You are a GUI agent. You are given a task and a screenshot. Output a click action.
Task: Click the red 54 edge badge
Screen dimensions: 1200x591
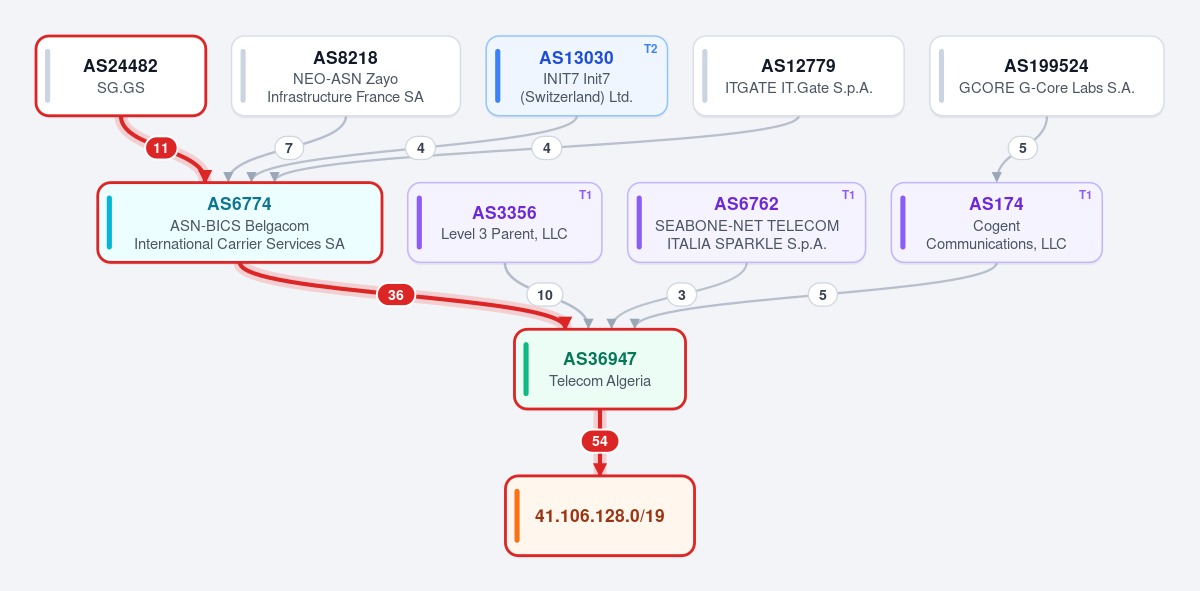tap(600, 441)
